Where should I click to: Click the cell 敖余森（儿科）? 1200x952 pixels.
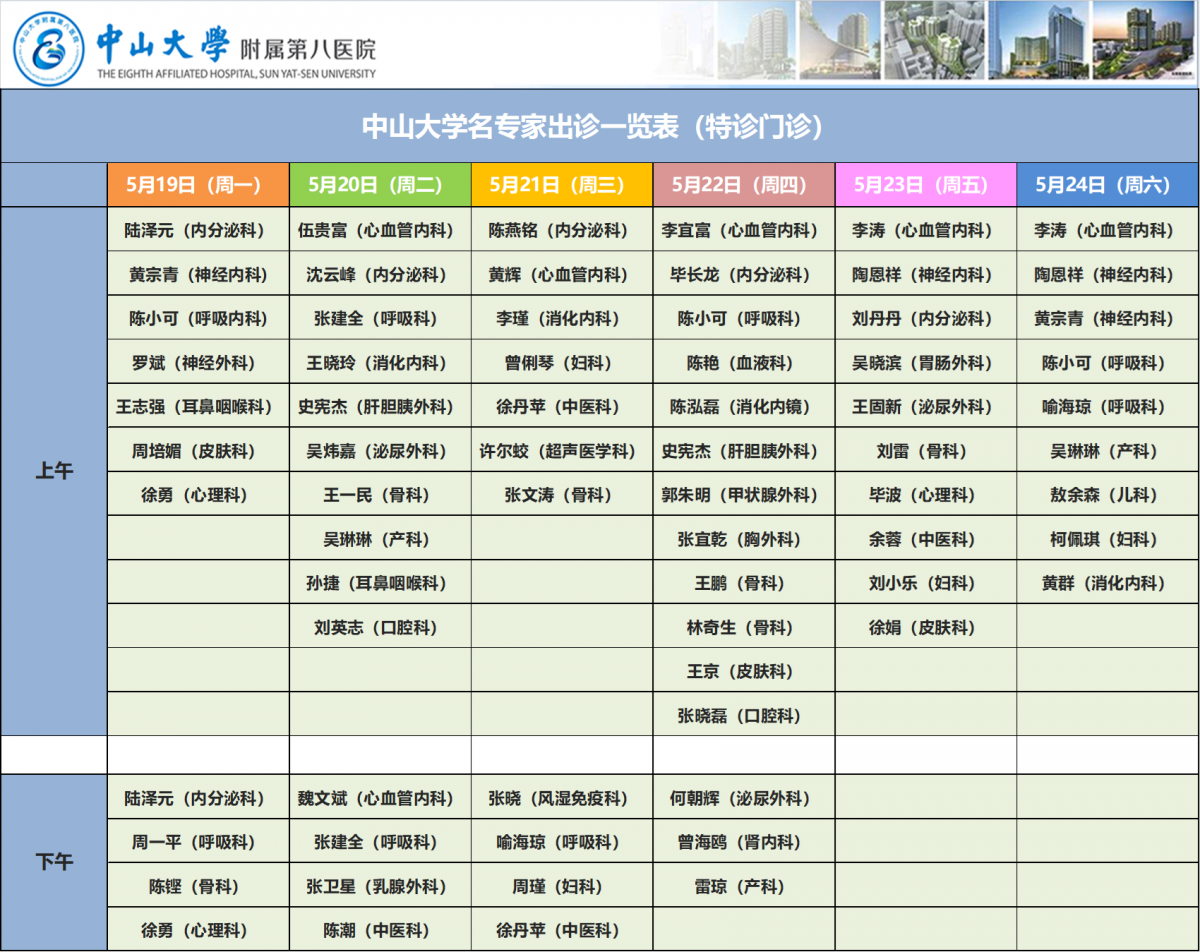[1107, 495]
